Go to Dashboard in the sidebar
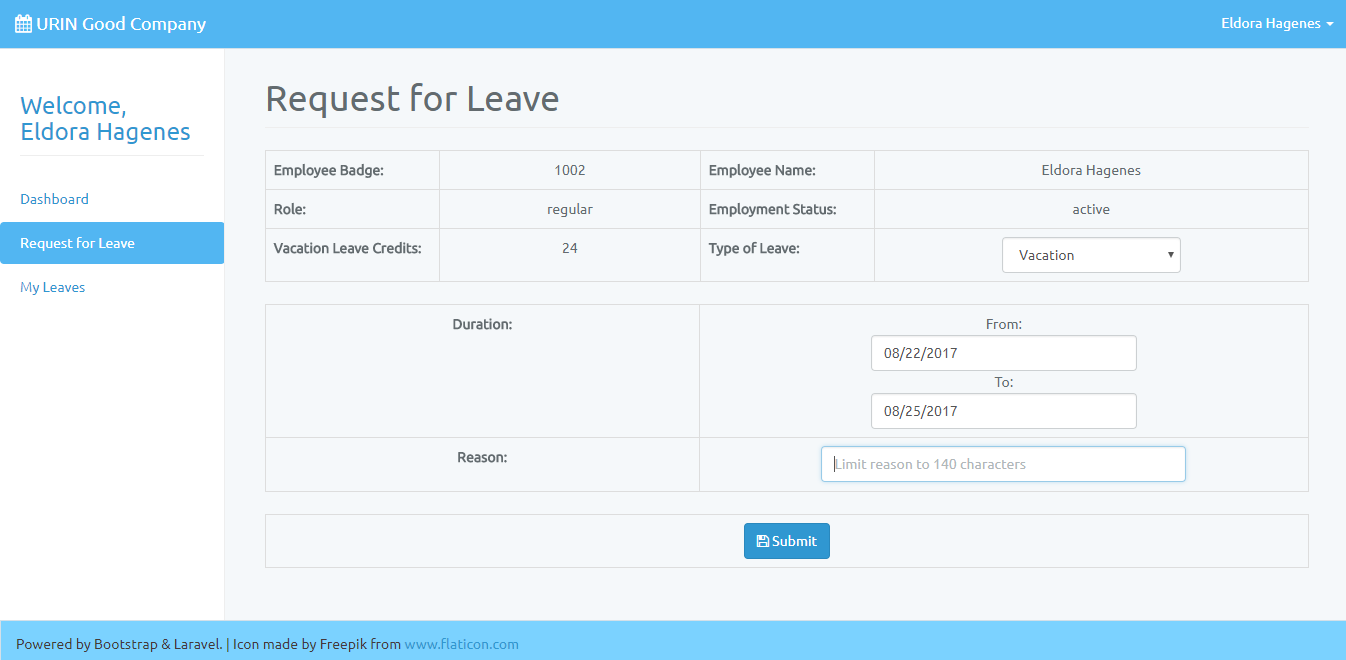Viewport: 1346px width, 660px height. click(54, 199)
